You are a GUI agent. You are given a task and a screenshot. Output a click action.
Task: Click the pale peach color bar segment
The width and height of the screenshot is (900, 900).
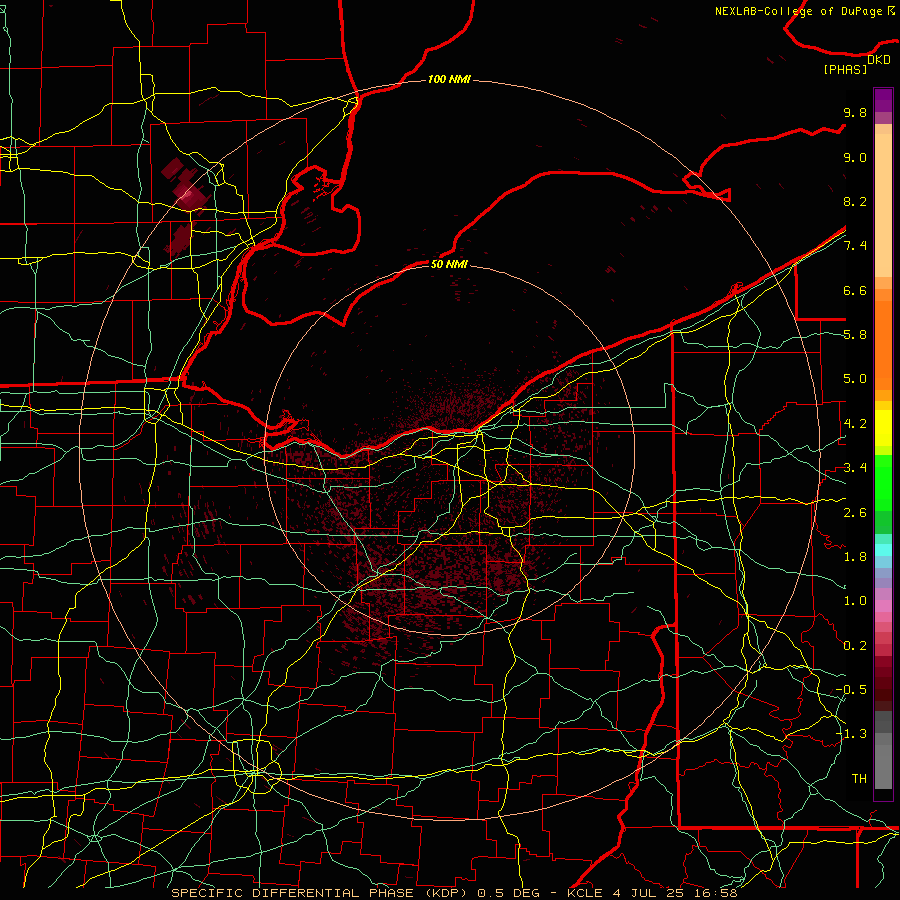click(883, 205)
